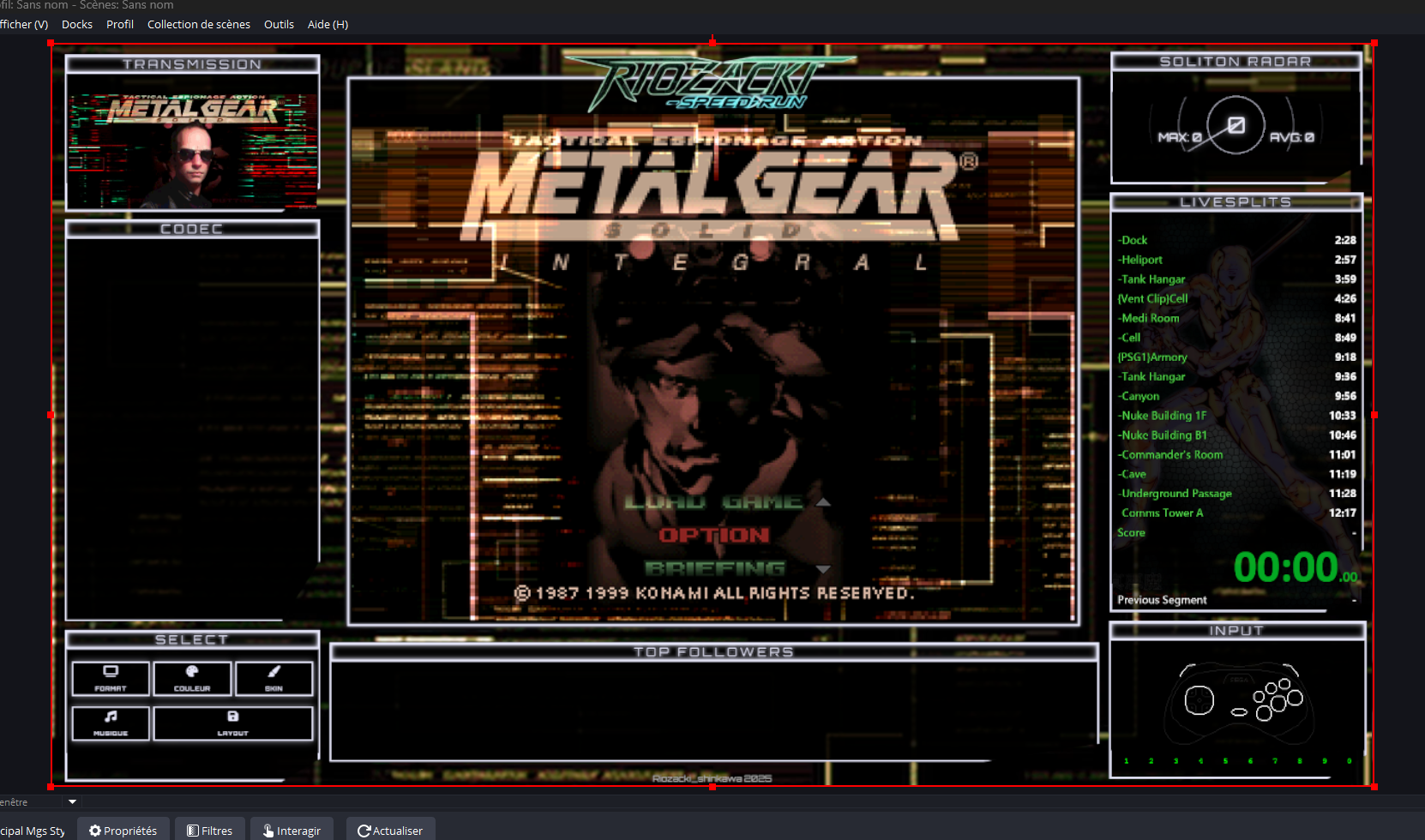Open the Collection de scènes menu

pyautogui.click(x=199, y=24)
